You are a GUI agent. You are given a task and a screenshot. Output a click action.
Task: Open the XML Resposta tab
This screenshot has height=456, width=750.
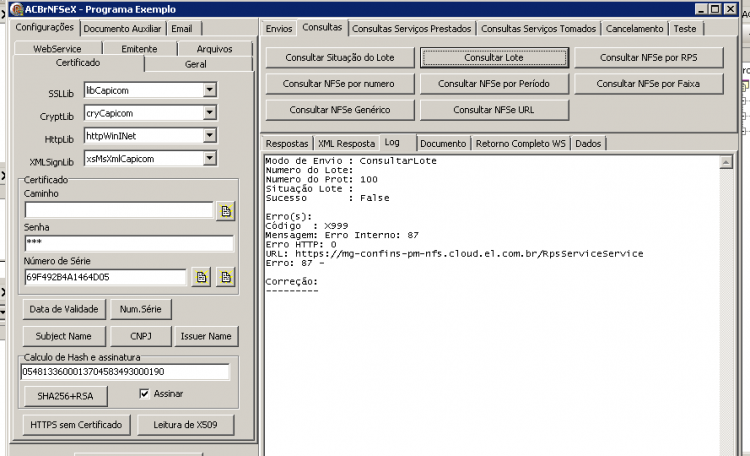[346, 144]
